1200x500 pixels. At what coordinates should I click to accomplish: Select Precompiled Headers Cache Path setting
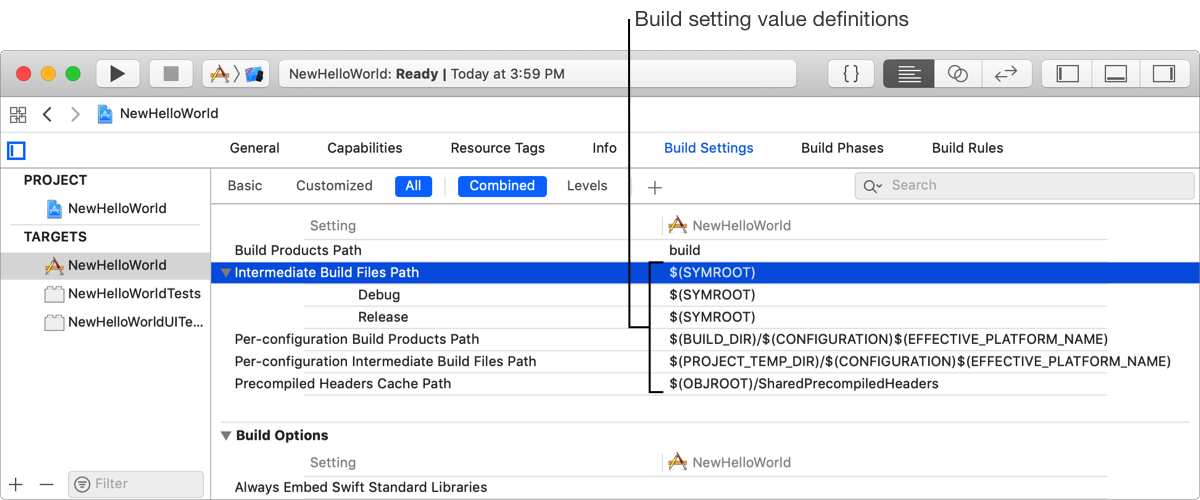343,384
